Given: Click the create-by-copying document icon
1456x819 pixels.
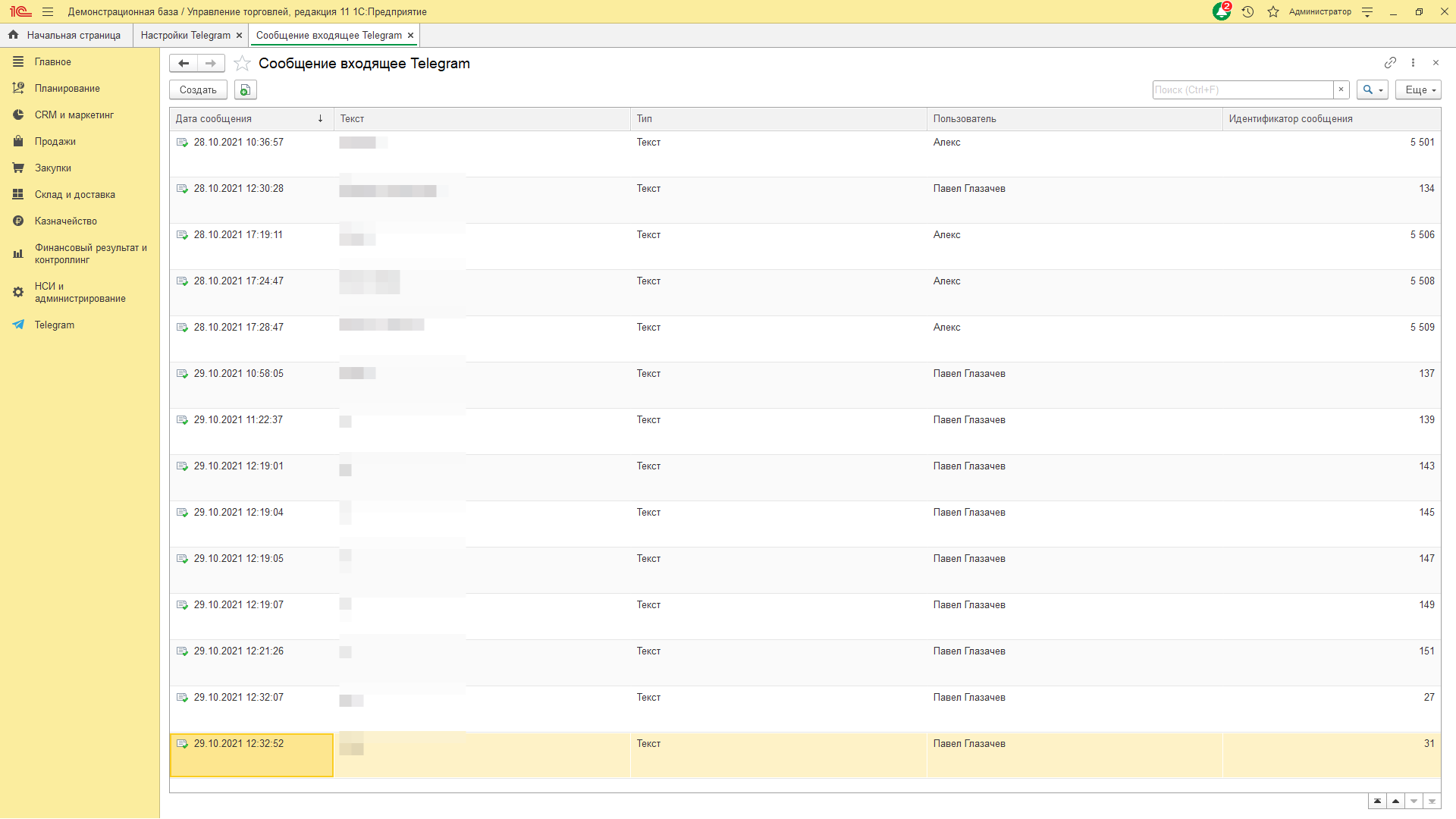Looking at the screenshot, I should (x=245, y=89).
